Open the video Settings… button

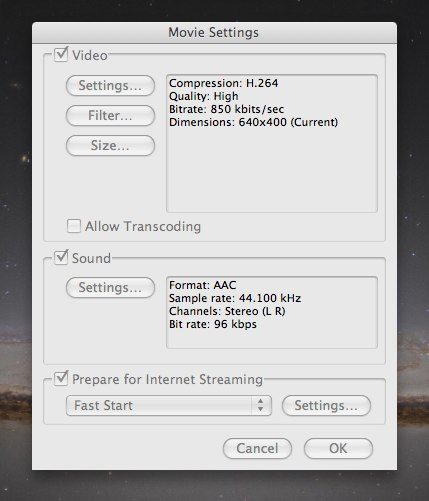110,86
